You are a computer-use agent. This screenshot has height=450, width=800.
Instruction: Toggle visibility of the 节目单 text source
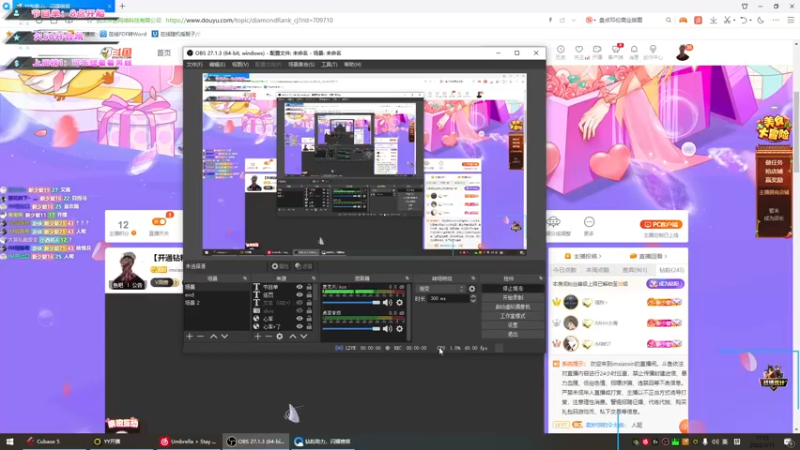299,287
